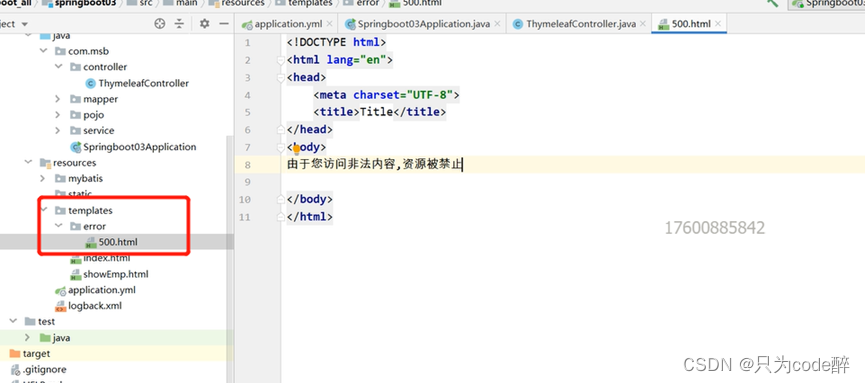The width and height of the screenshot is (865, 383).
Task: Collapse the controller folder
Action: (x=58, y=67)
